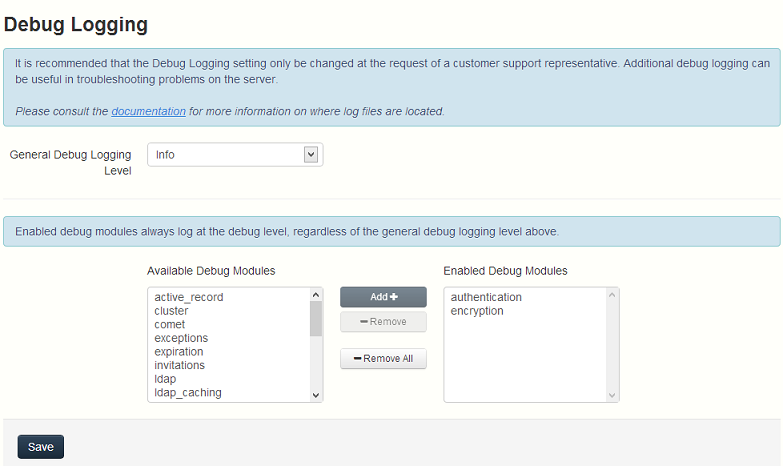Select the comet debug module
The width and height of the screenshot is (783, 466).
pos(170,325)
